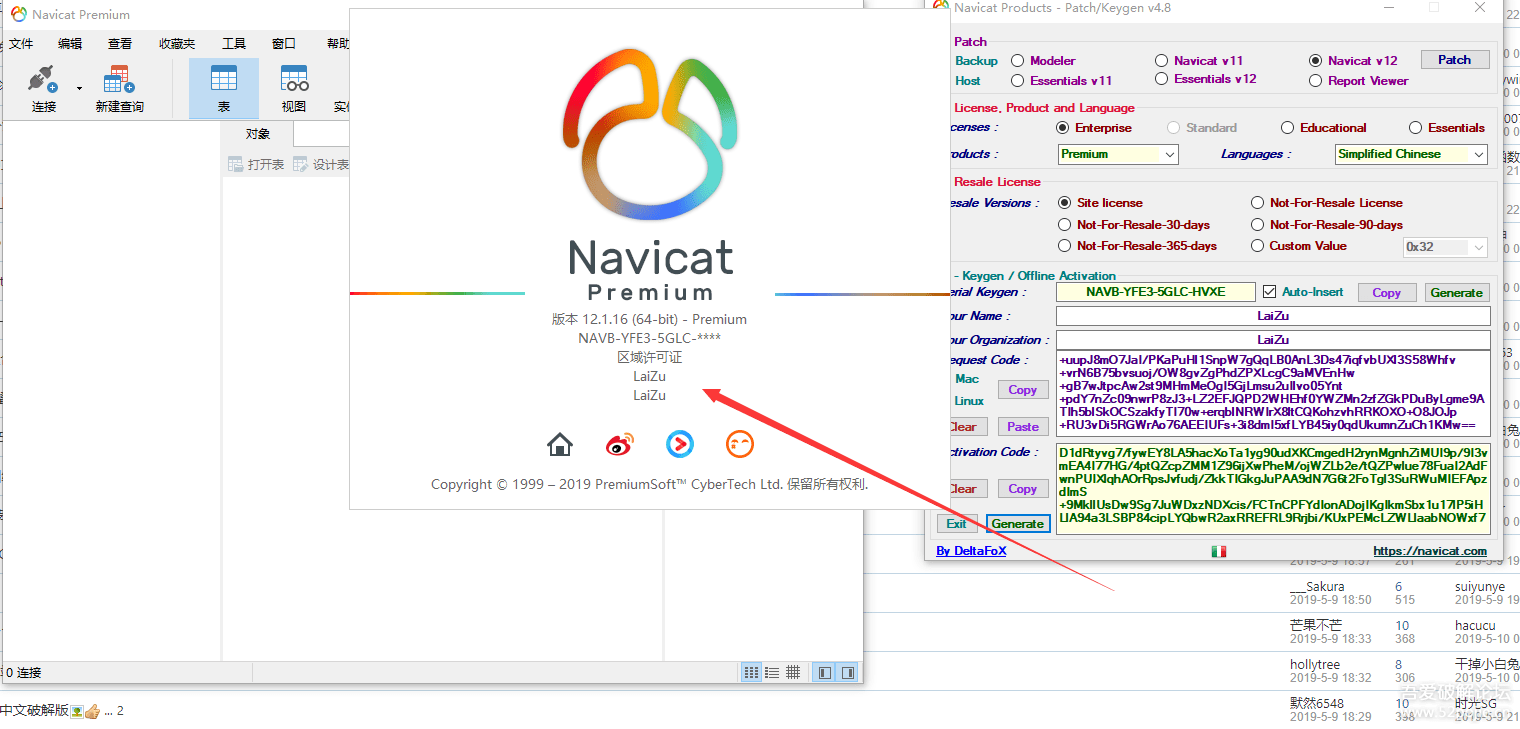Open the 文件 menu
This screenshot has width=1520, height=729.
coord(21,44)
